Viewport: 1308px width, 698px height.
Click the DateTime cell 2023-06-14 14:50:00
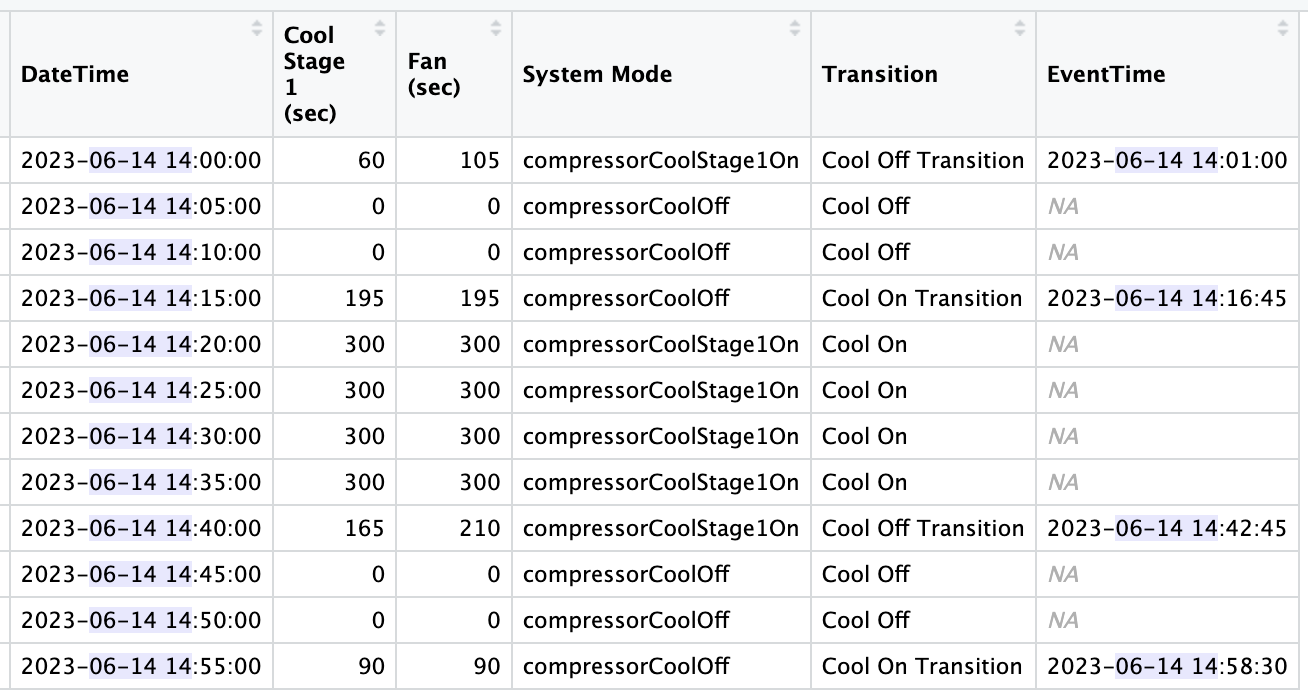(x=141, y=620)
